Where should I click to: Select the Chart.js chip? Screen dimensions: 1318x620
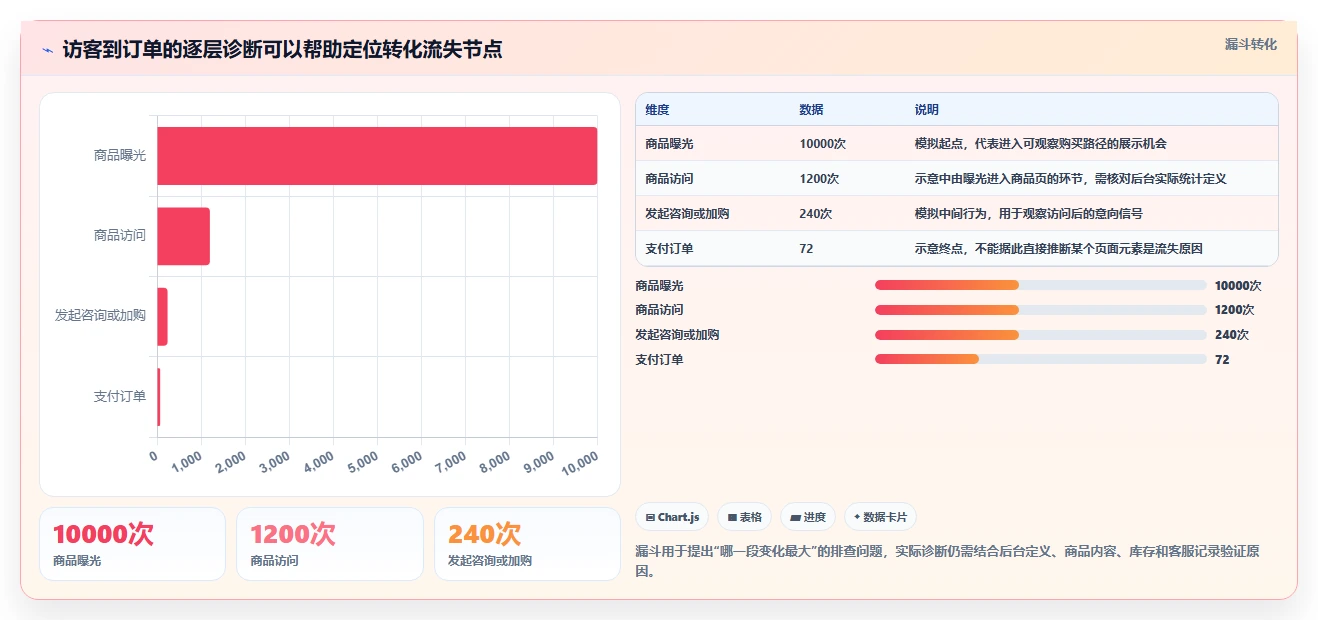coord(673,517)
